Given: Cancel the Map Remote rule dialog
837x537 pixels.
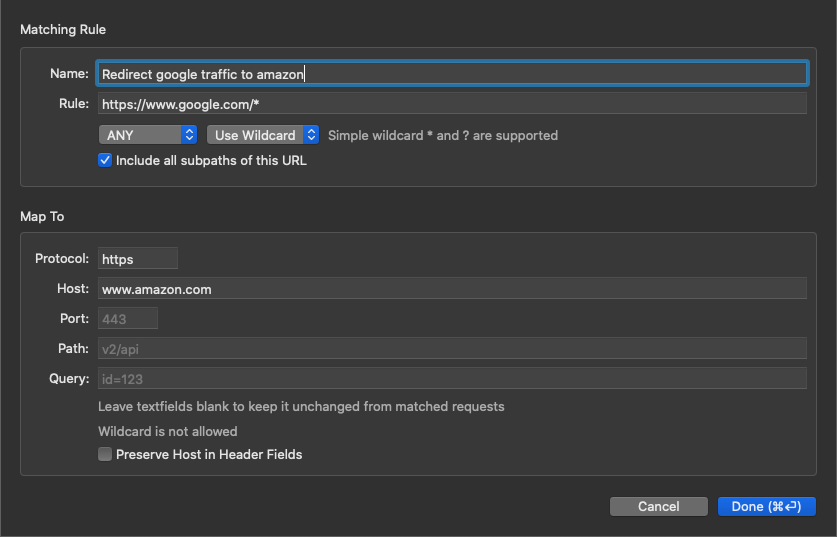Looking at the screenshot, I should point(659,506).
